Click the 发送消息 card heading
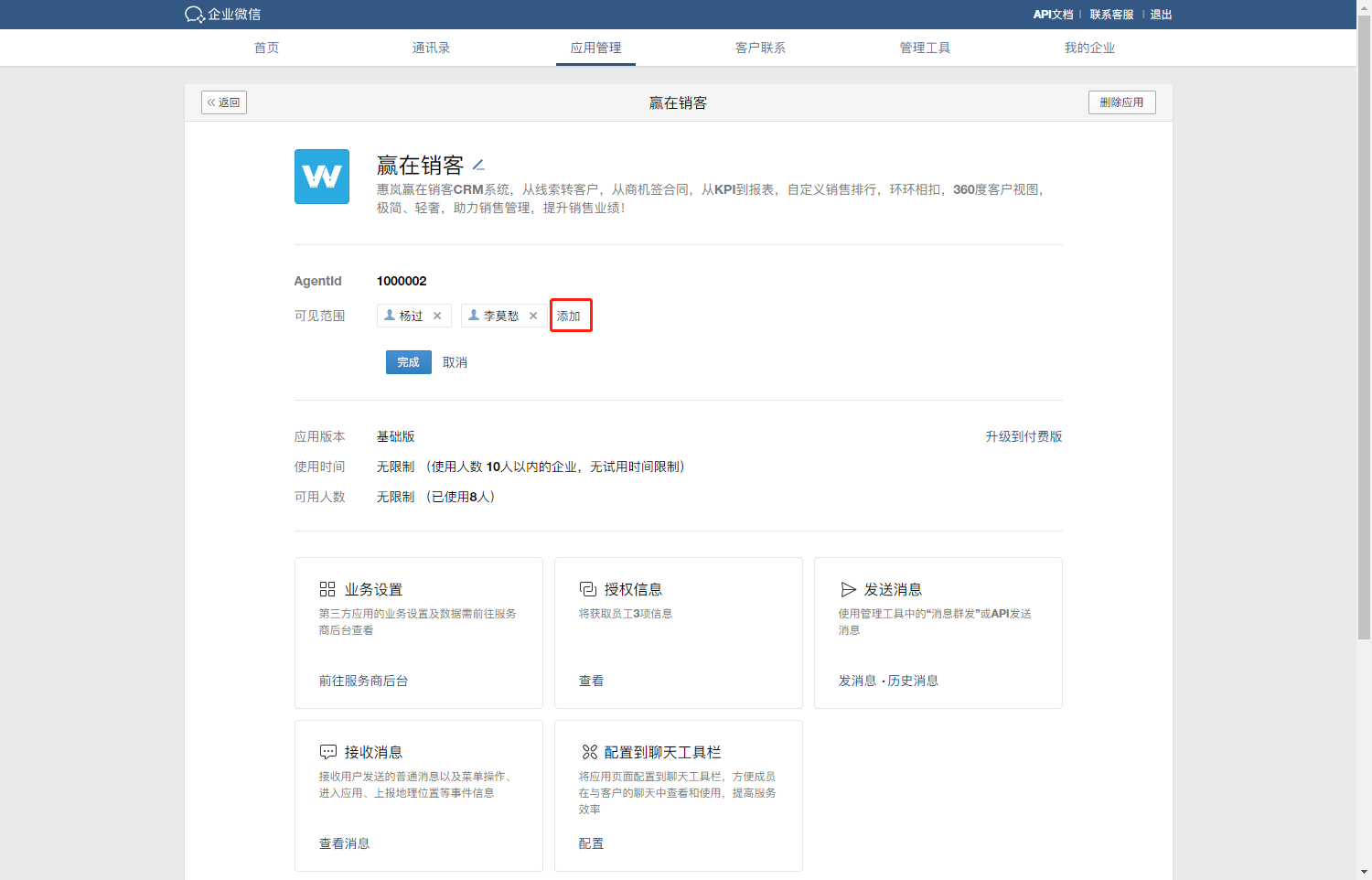 point(893,589)
